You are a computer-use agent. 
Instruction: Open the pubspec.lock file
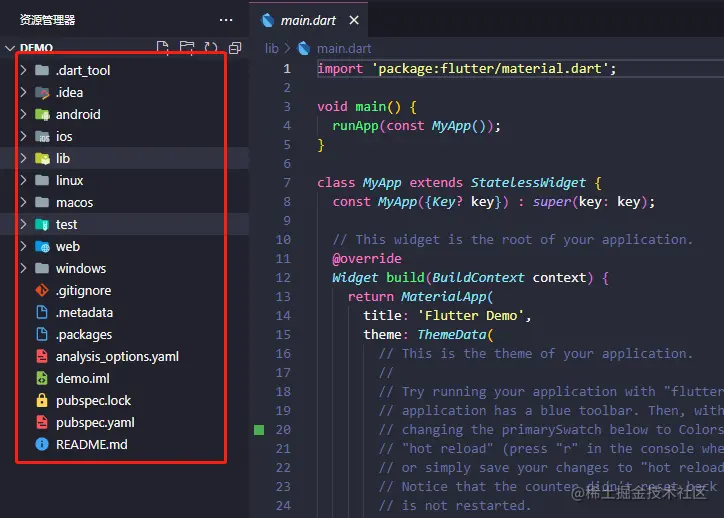(93, 401)
